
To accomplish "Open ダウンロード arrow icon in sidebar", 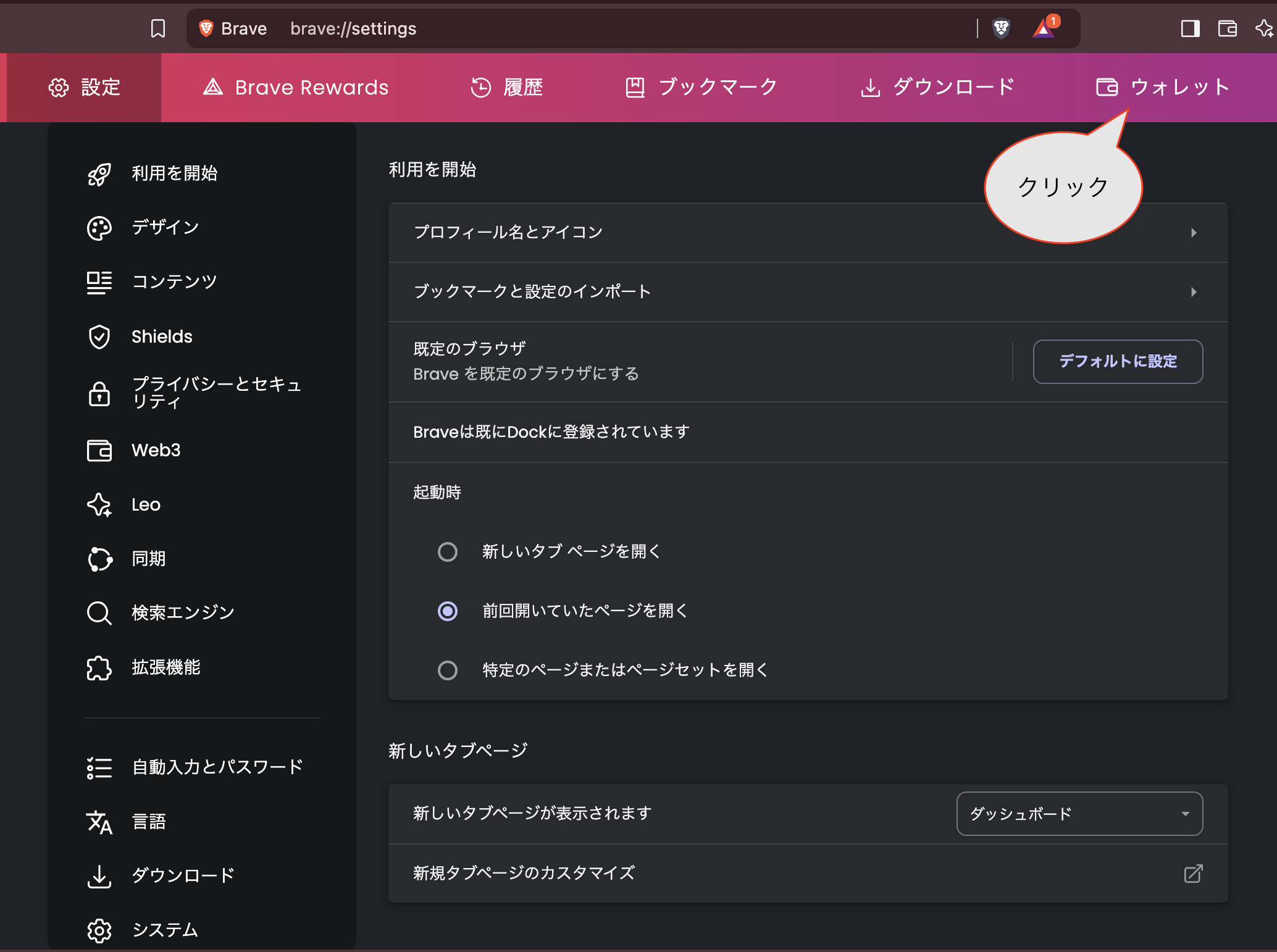I will (x=99, y=876).
